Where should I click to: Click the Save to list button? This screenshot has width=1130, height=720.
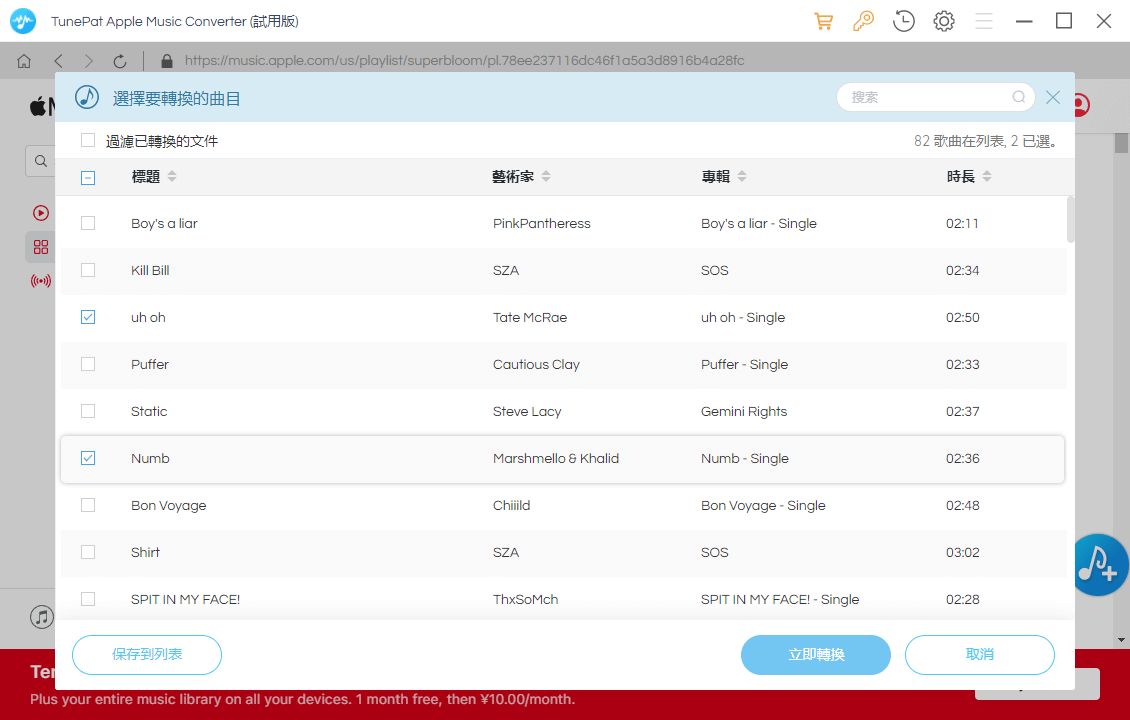coord(147,654)
